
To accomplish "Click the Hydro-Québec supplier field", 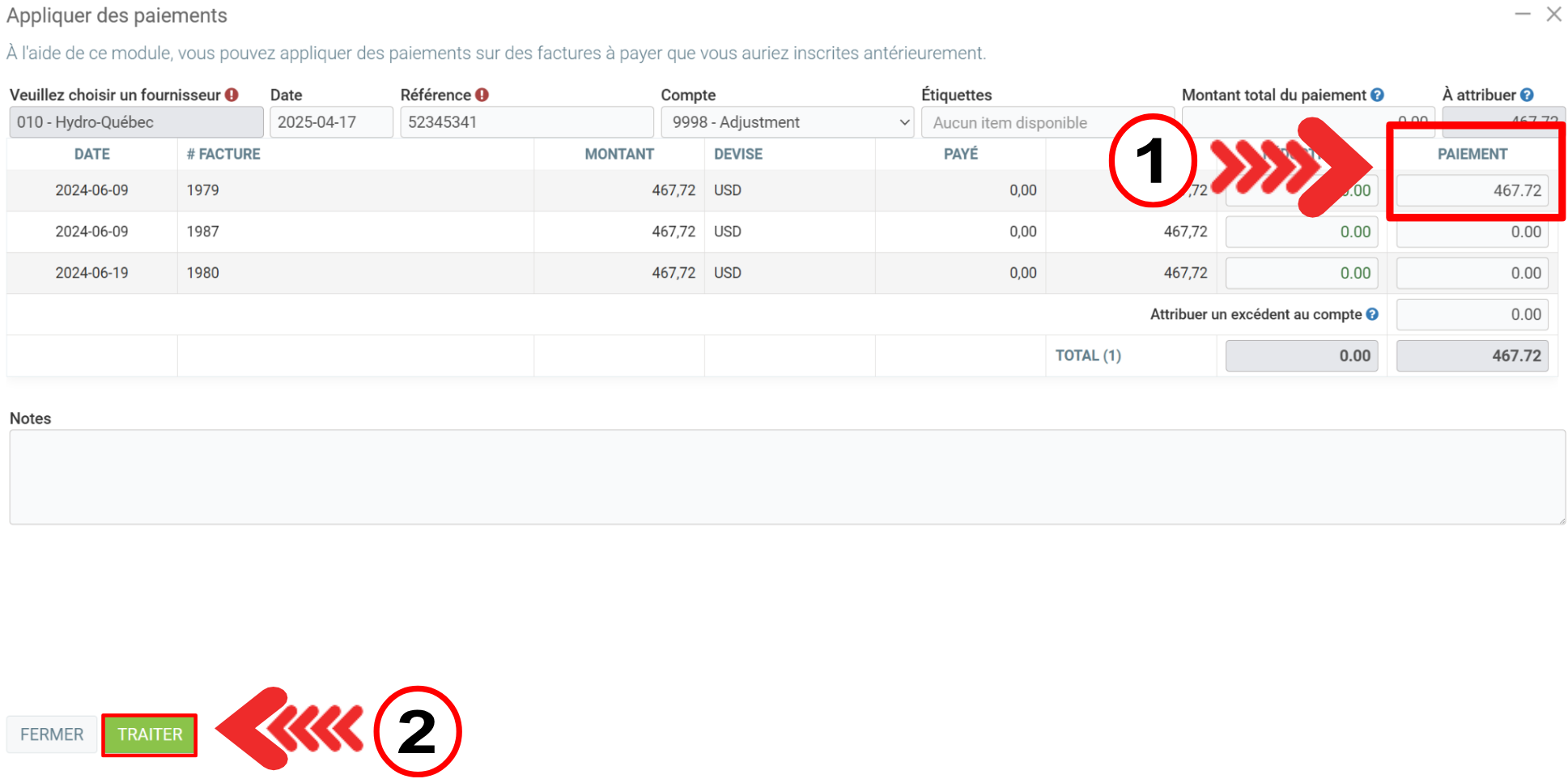I will coord(136,122).
